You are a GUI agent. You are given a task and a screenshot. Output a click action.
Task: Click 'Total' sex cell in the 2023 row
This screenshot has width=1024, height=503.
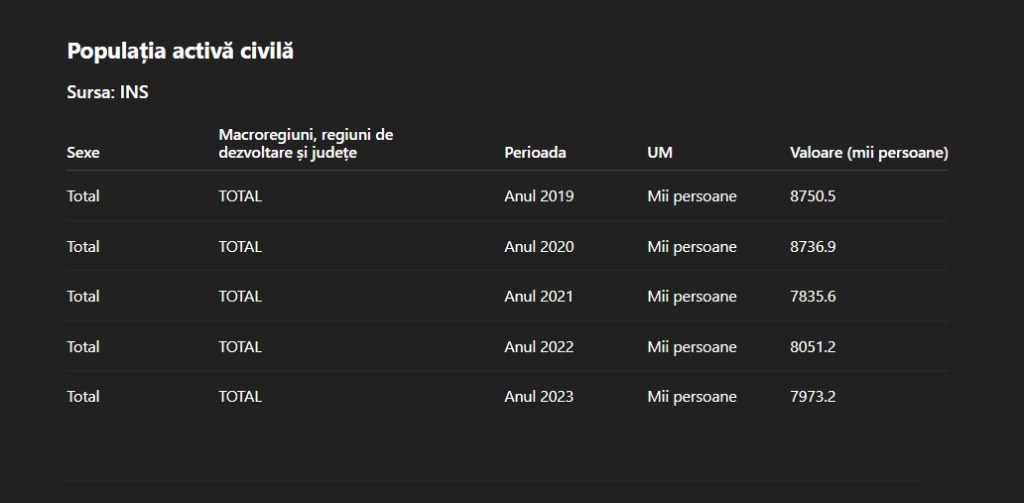coord(83,397)
